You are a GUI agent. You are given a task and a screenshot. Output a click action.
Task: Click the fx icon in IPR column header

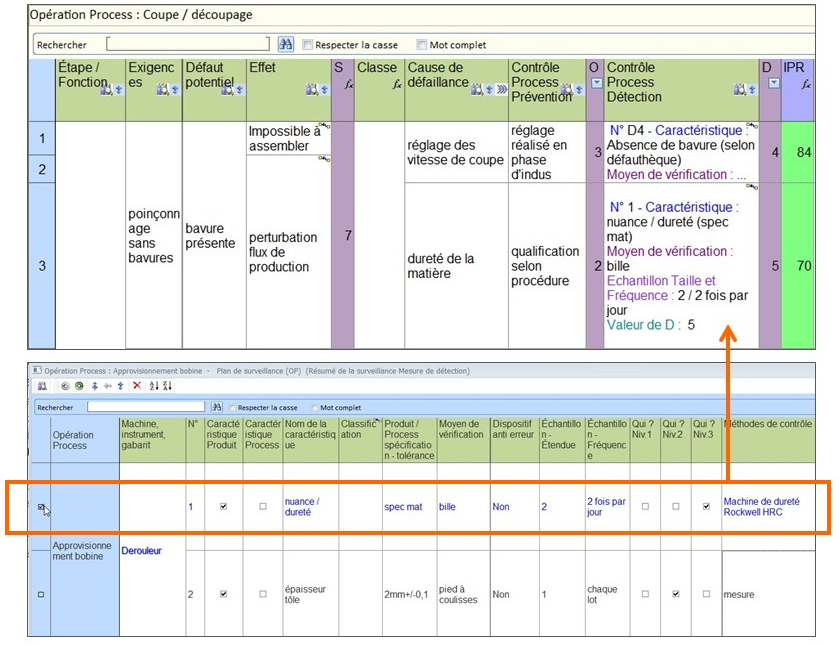point(806,84)
